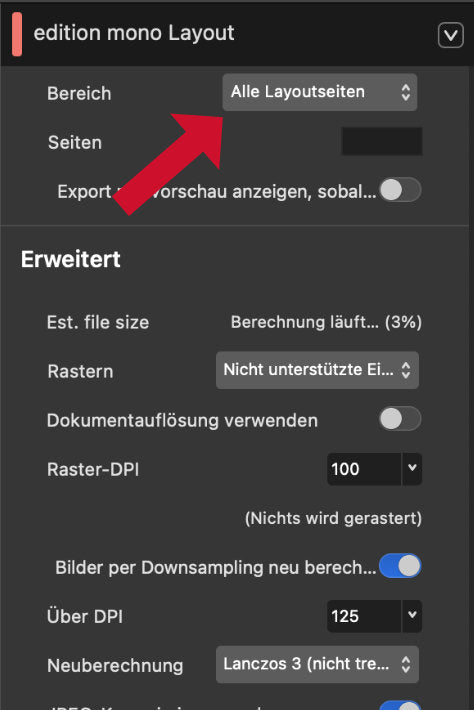Collapse the edition mono Layout panel chevron
The width and height of the screenshot is (474, 710).
click(450, 35)
